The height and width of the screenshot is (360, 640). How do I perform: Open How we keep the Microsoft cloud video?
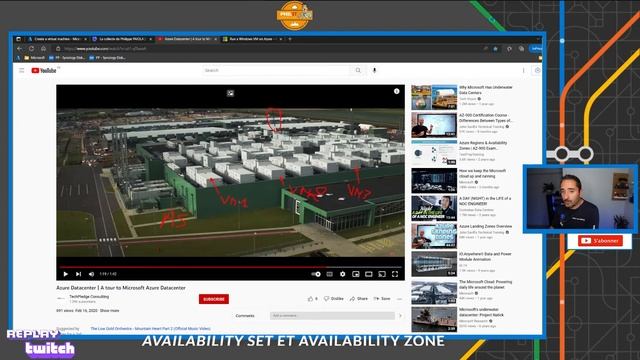[x=482, y=173]
